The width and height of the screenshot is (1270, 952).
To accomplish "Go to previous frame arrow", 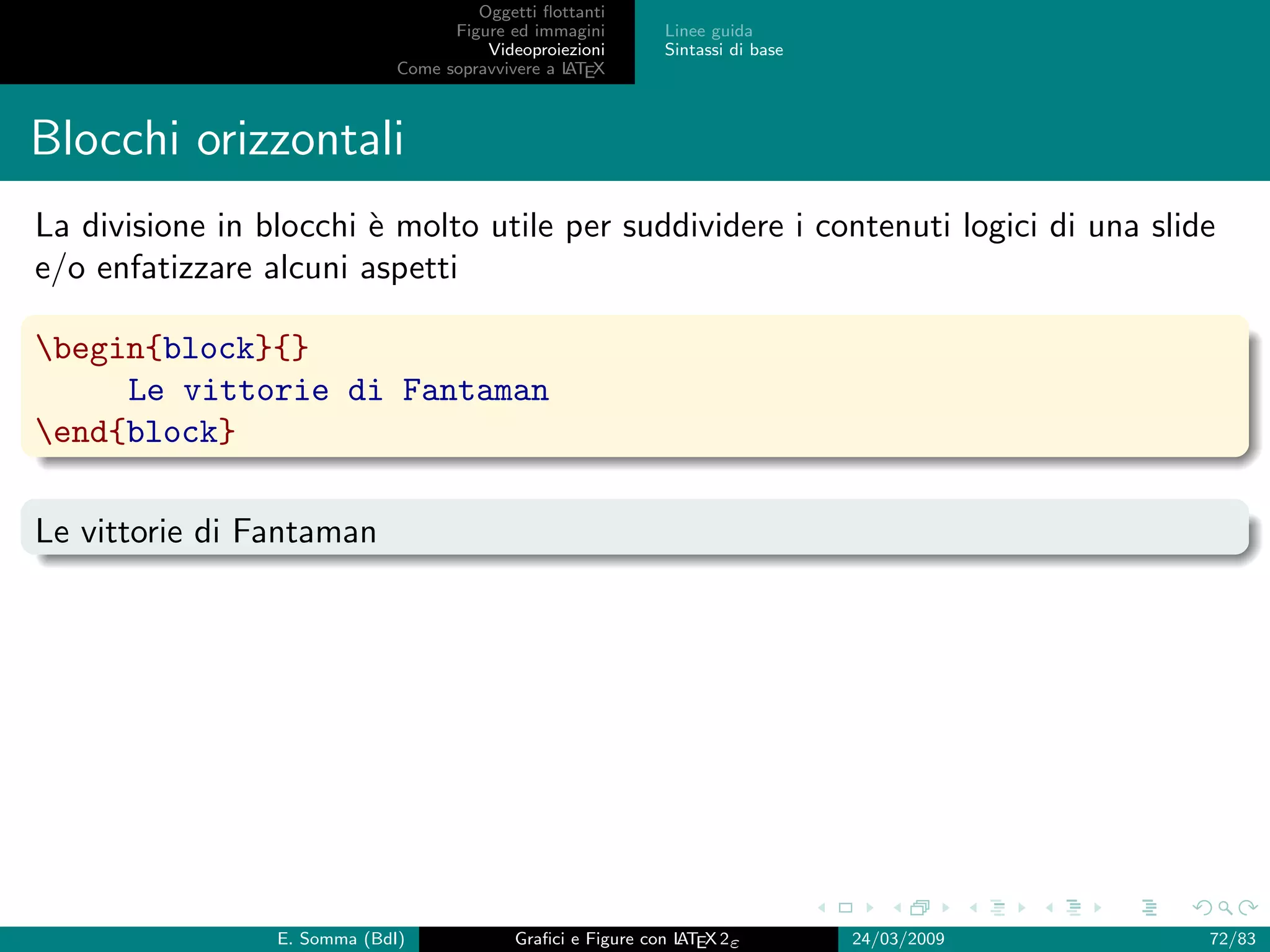I will coord(897,908).
